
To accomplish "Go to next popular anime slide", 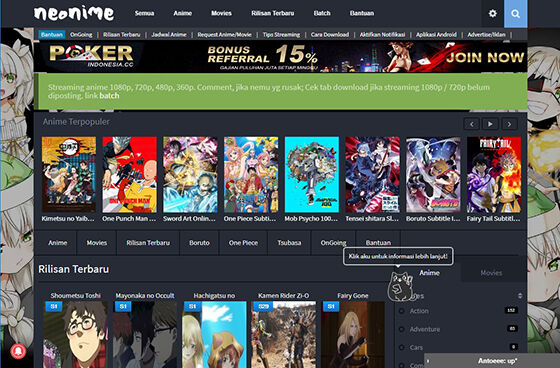I will coord(509,124).
